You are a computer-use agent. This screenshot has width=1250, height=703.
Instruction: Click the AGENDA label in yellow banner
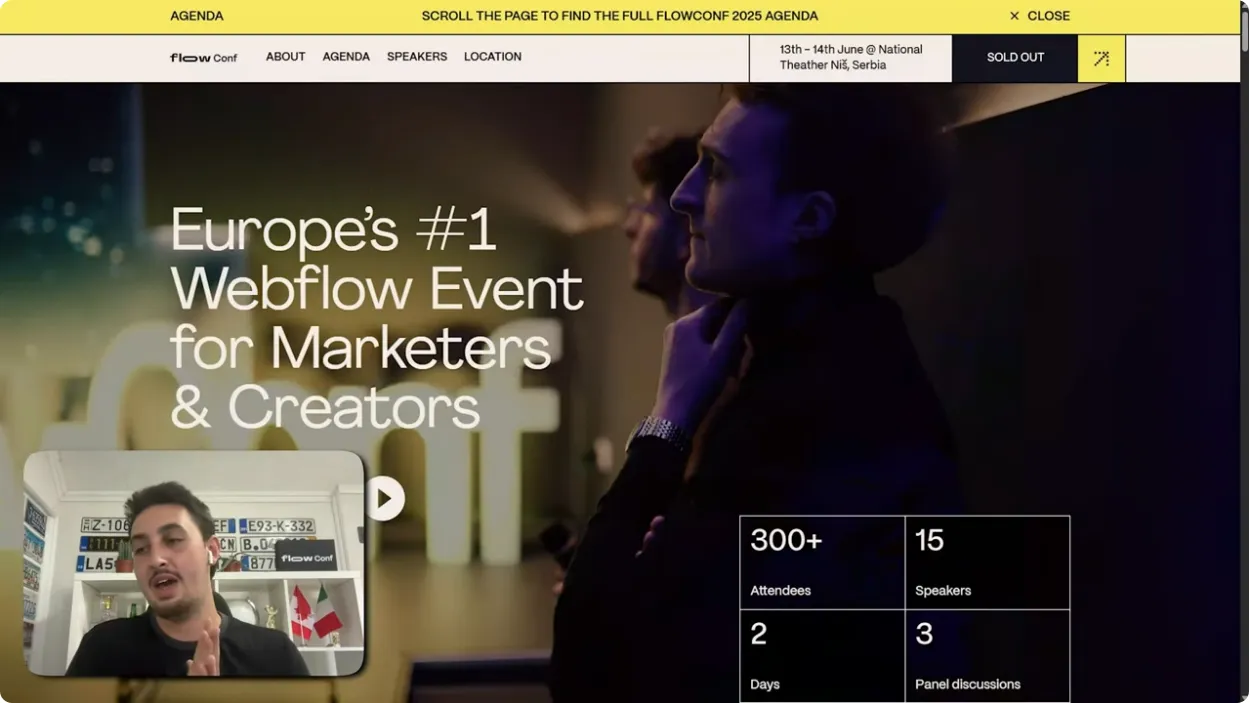click(x=197, y=16)
